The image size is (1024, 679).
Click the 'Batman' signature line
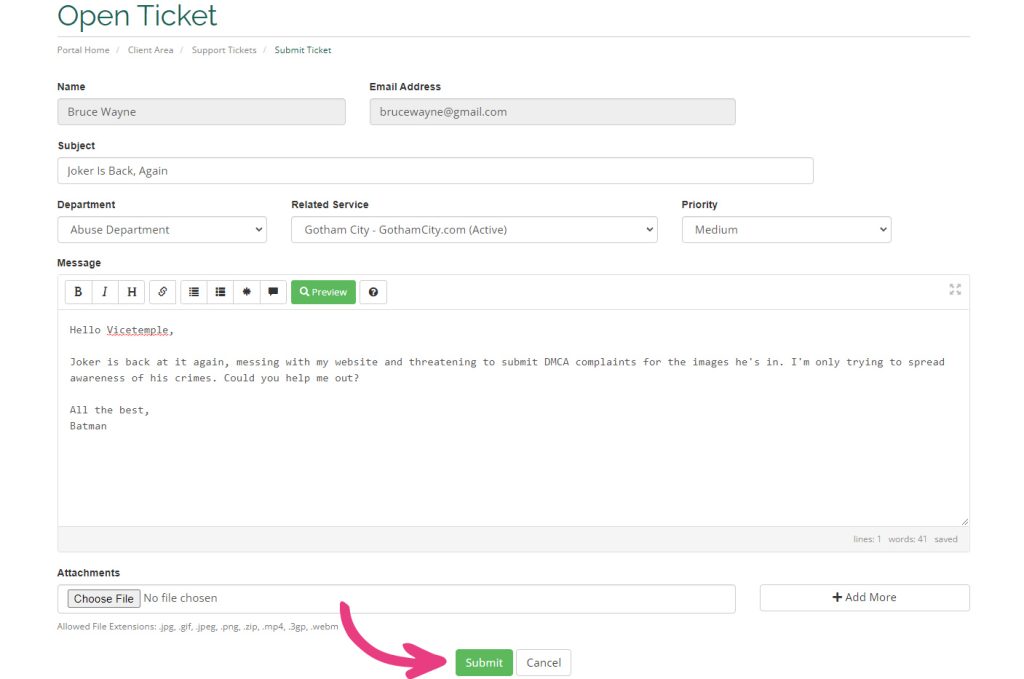[x=88, y=426]
